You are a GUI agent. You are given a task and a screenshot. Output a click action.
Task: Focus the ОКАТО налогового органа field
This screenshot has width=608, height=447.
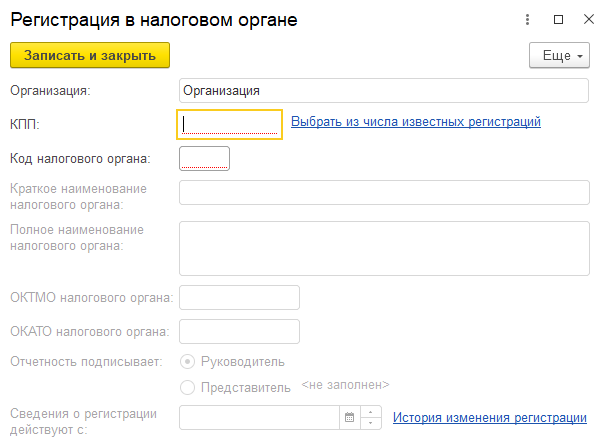239,331
